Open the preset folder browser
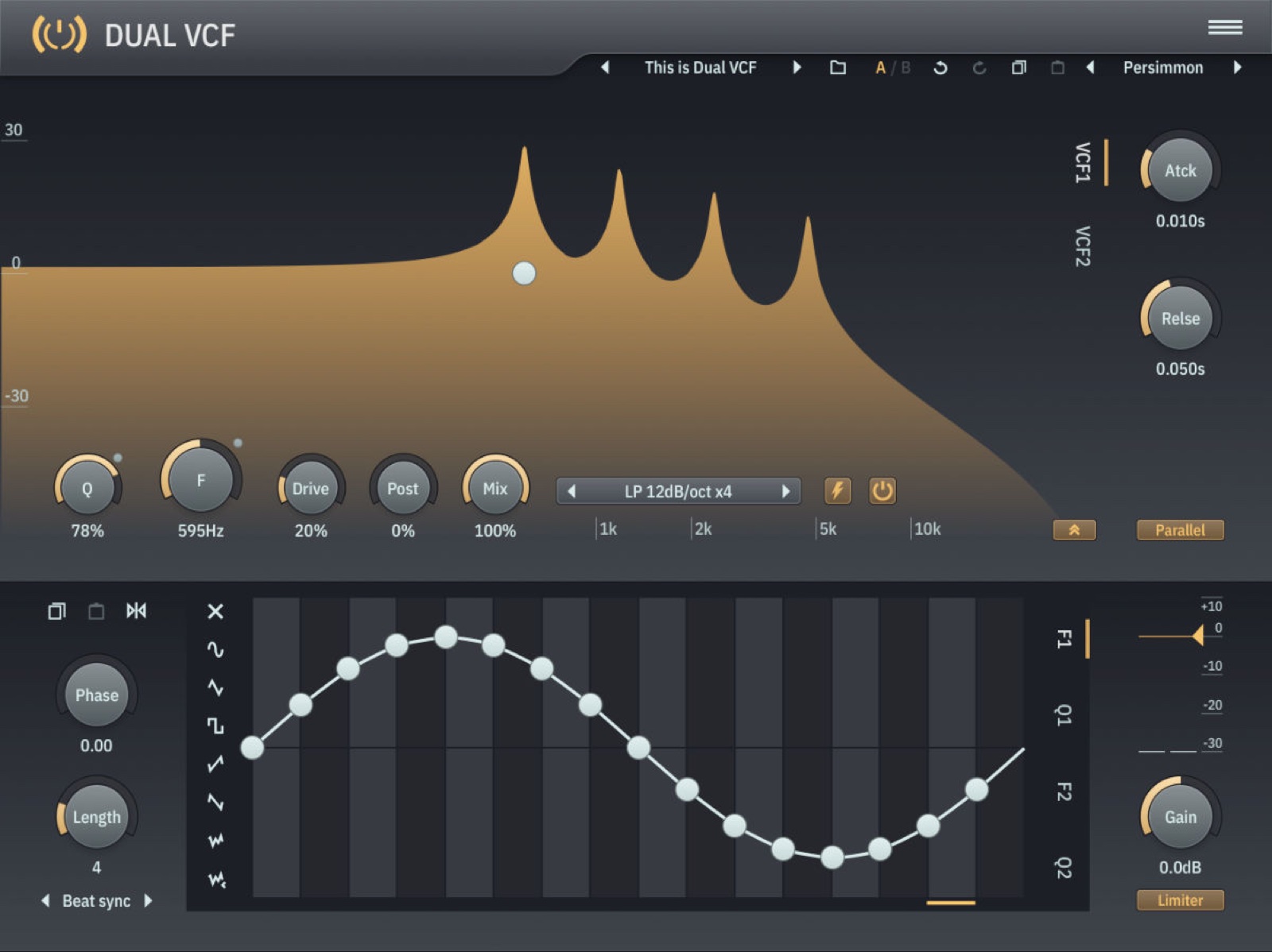This screenshot has width=1272, height=952. click(x=838, y=68)
